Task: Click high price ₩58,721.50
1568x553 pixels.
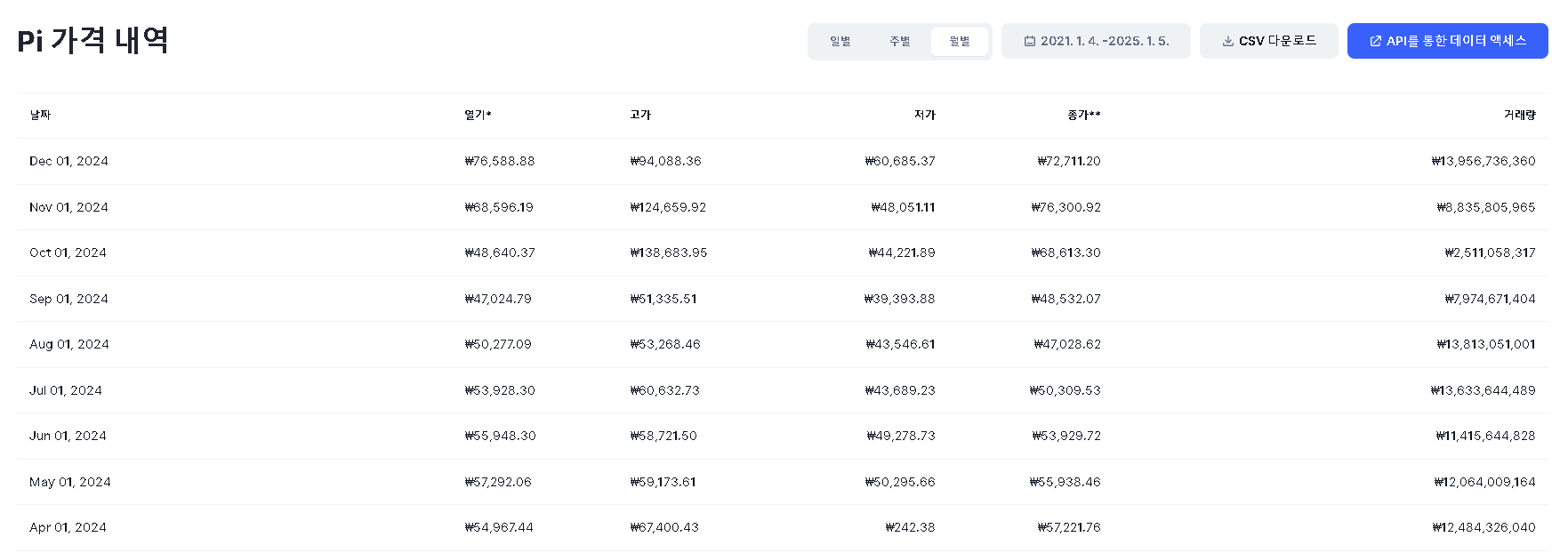Action: (663, 436)
